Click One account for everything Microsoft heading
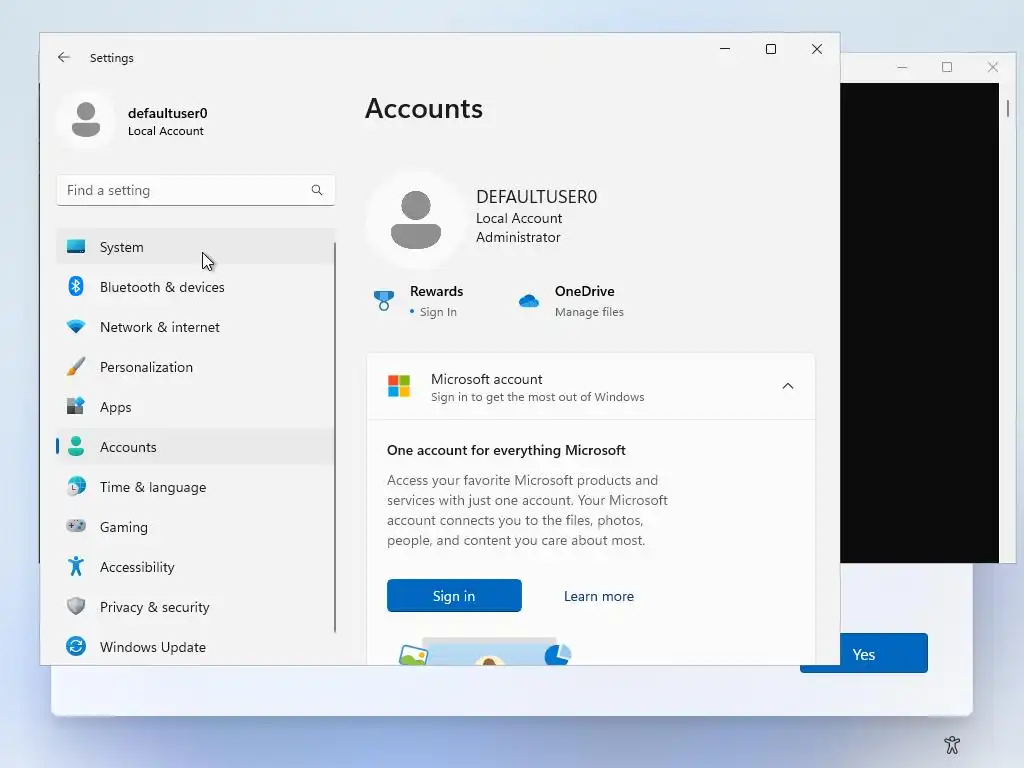The image size is (1024, 768). tap(506, 450)
